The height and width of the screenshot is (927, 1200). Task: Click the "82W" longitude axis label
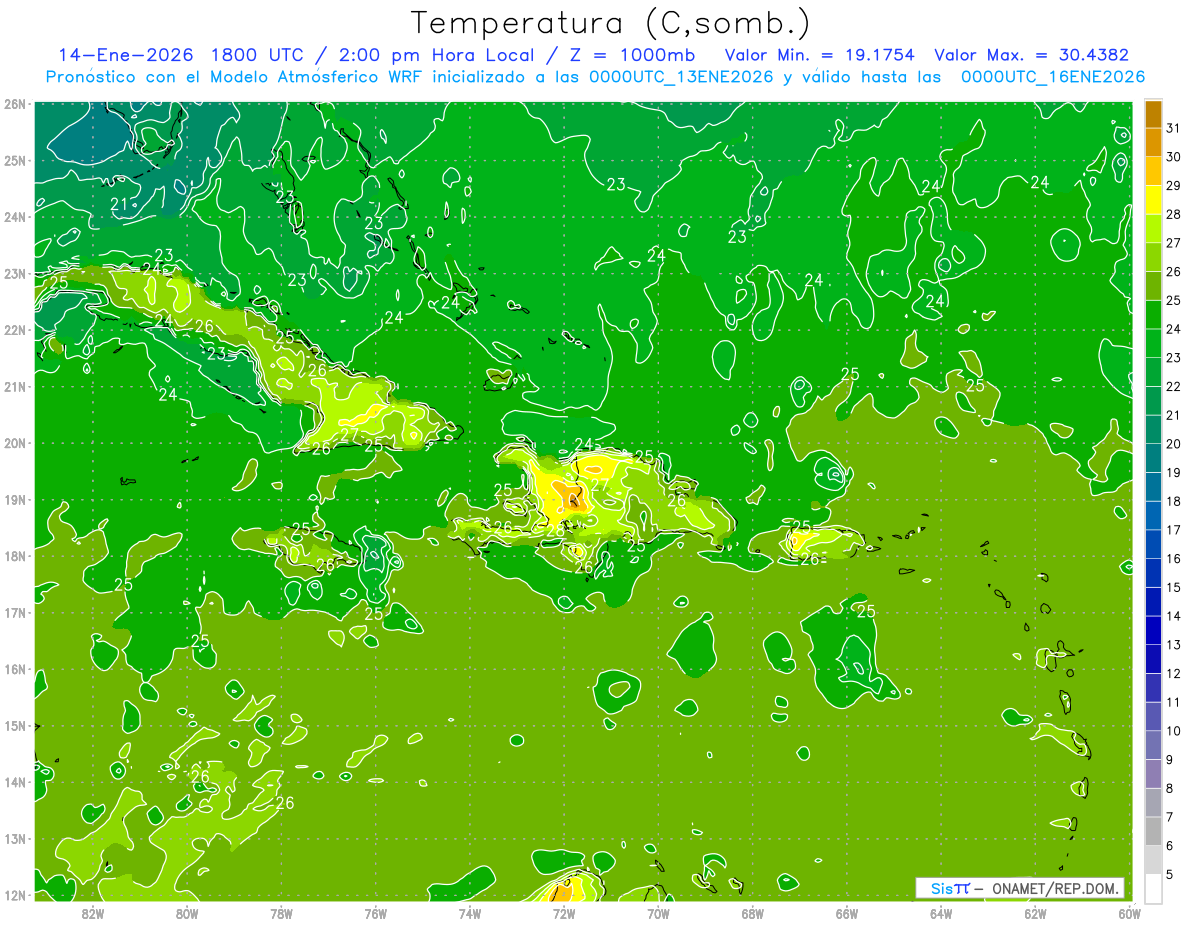tap(92, 912)
